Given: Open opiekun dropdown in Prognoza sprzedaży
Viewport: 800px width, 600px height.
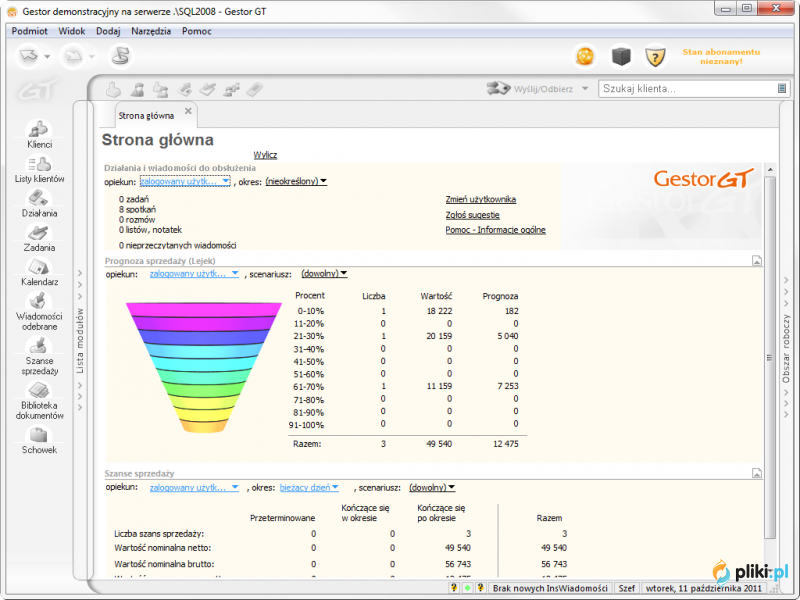Looking at the screenshot, I should point(194,274).
